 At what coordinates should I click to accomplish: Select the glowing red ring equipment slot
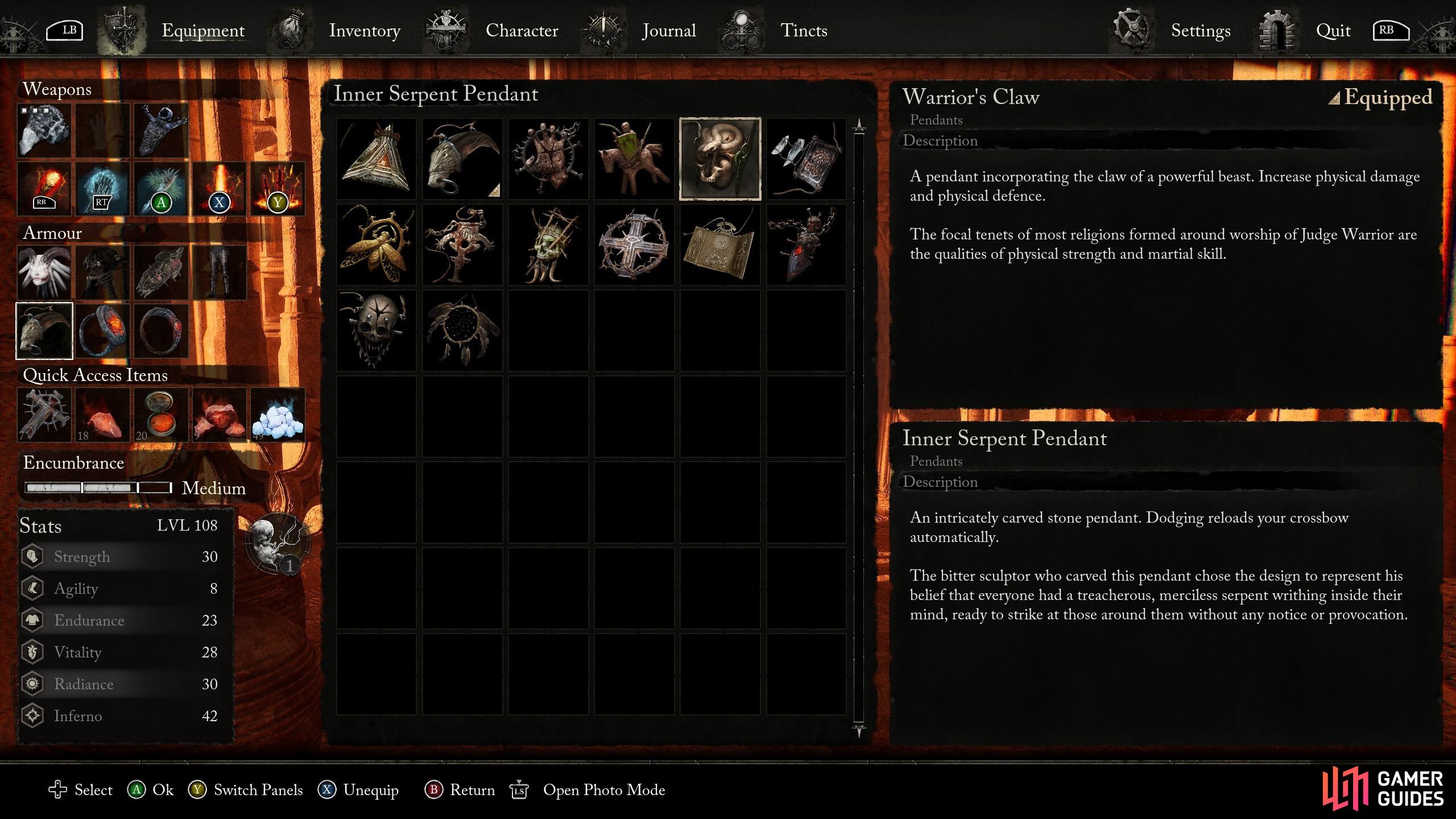103,331
